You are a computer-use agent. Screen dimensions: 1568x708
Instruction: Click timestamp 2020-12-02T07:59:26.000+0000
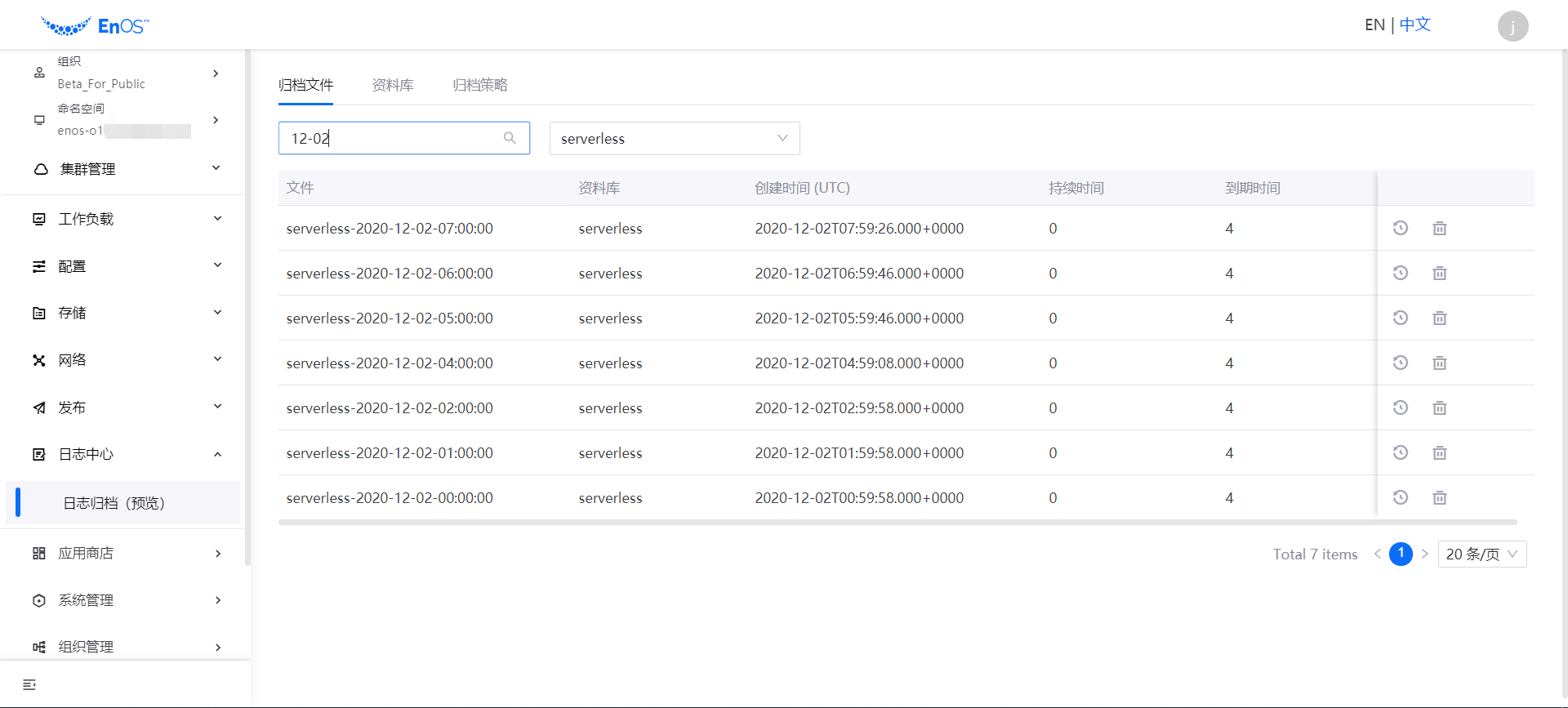pos(859,228)
